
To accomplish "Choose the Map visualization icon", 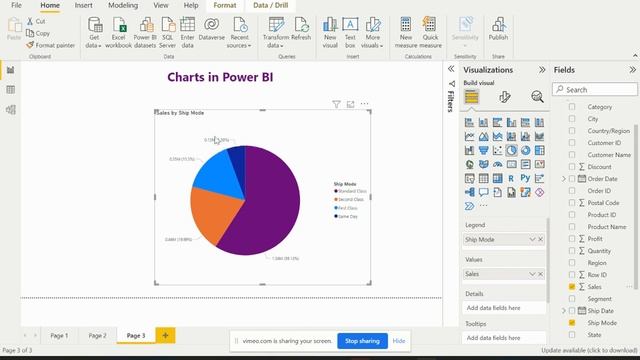I will pos(469,164).
